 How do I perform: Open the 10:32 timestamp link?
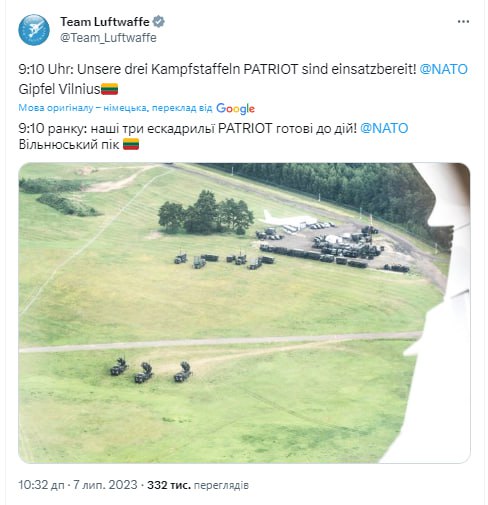(x=41, y=485)
